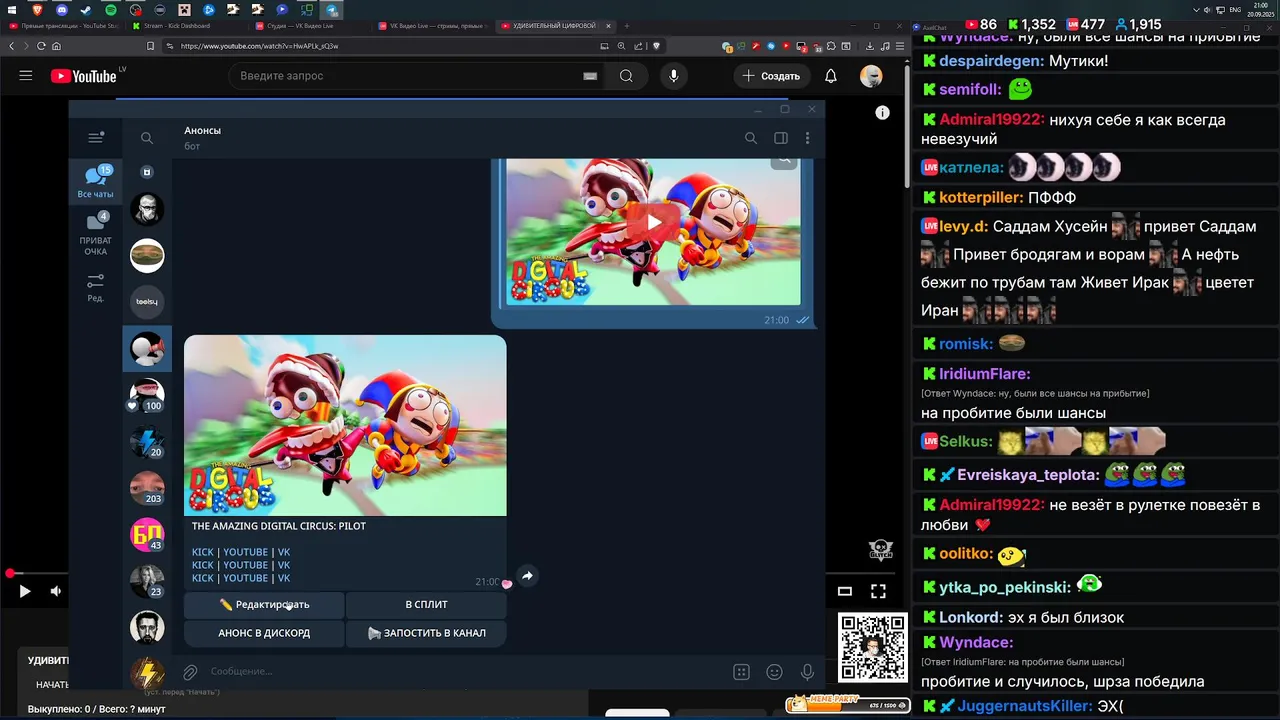Toggle YouTube theater mode
The image size is (1280, 720).
(844, 591)
